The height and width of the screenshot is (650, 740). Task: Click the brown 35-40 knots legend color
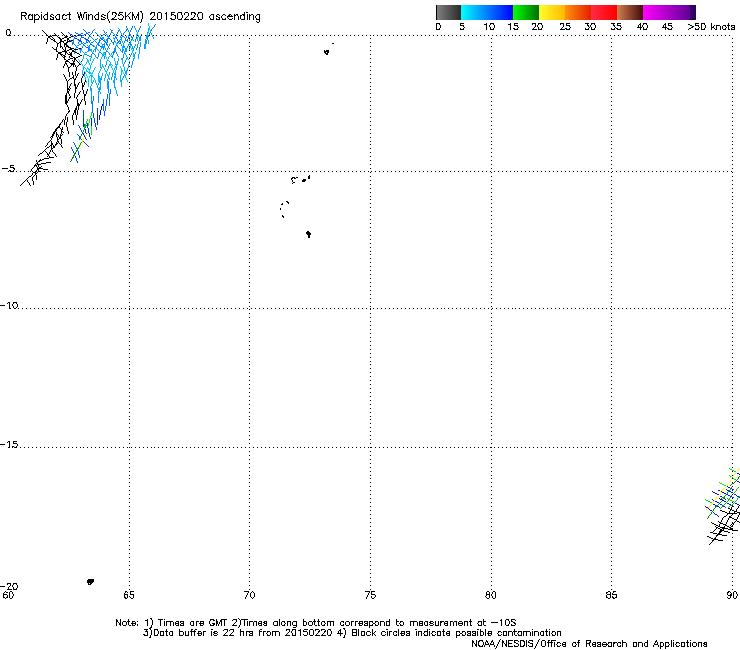630,12
